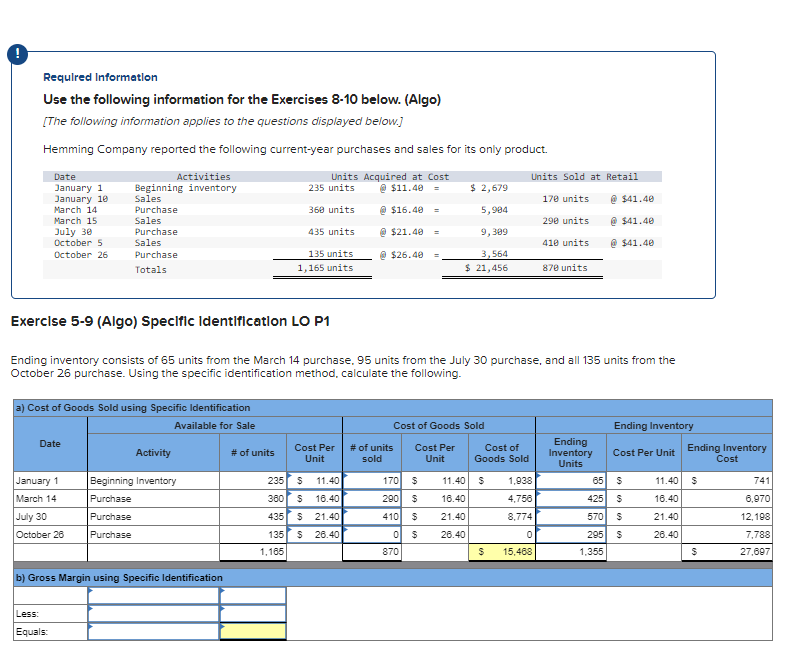This screenshot has height=652, width=802.
Task: Click 'Hemming Company reported' sentence
Action: point(295,149)
